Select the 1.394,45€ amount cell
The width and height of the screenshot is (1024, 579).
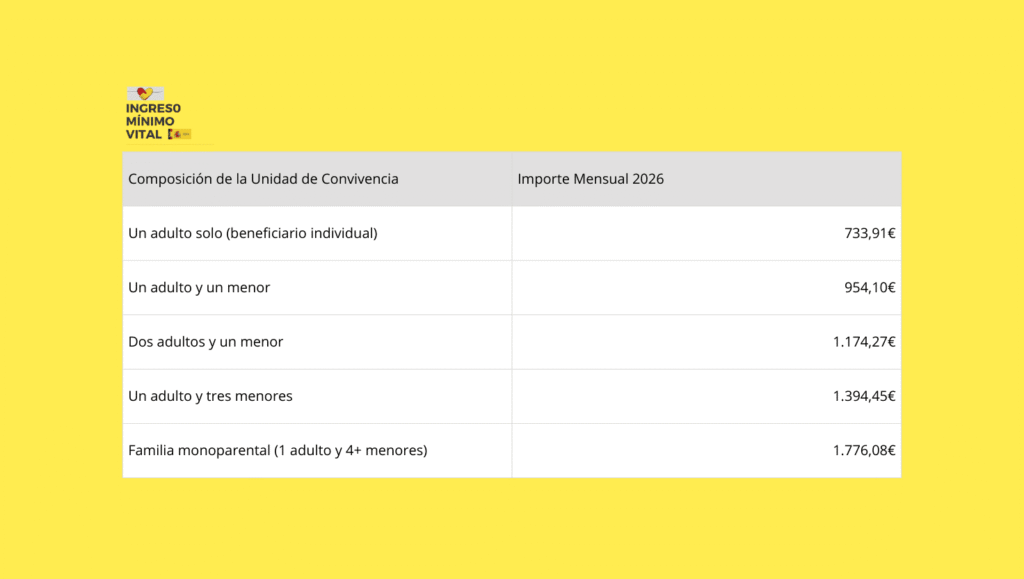(863, 396)
